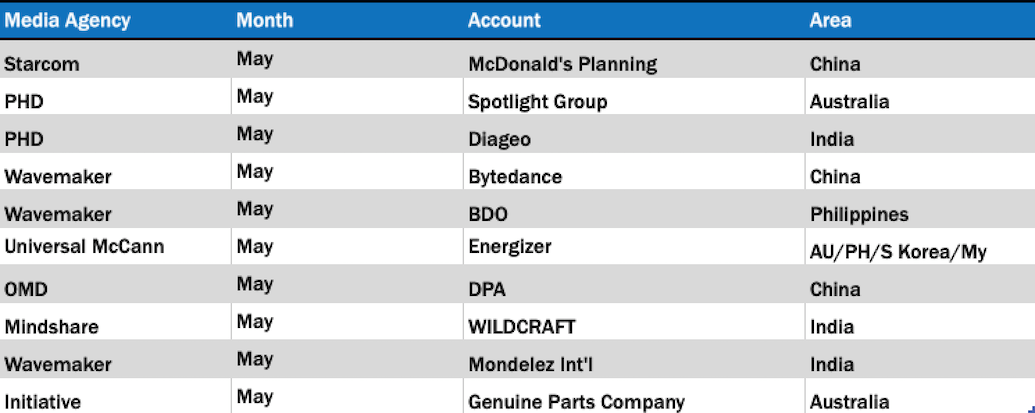
Task: Click the OMD agency cell
Action: pyautogui.click(x=26, y=289)
